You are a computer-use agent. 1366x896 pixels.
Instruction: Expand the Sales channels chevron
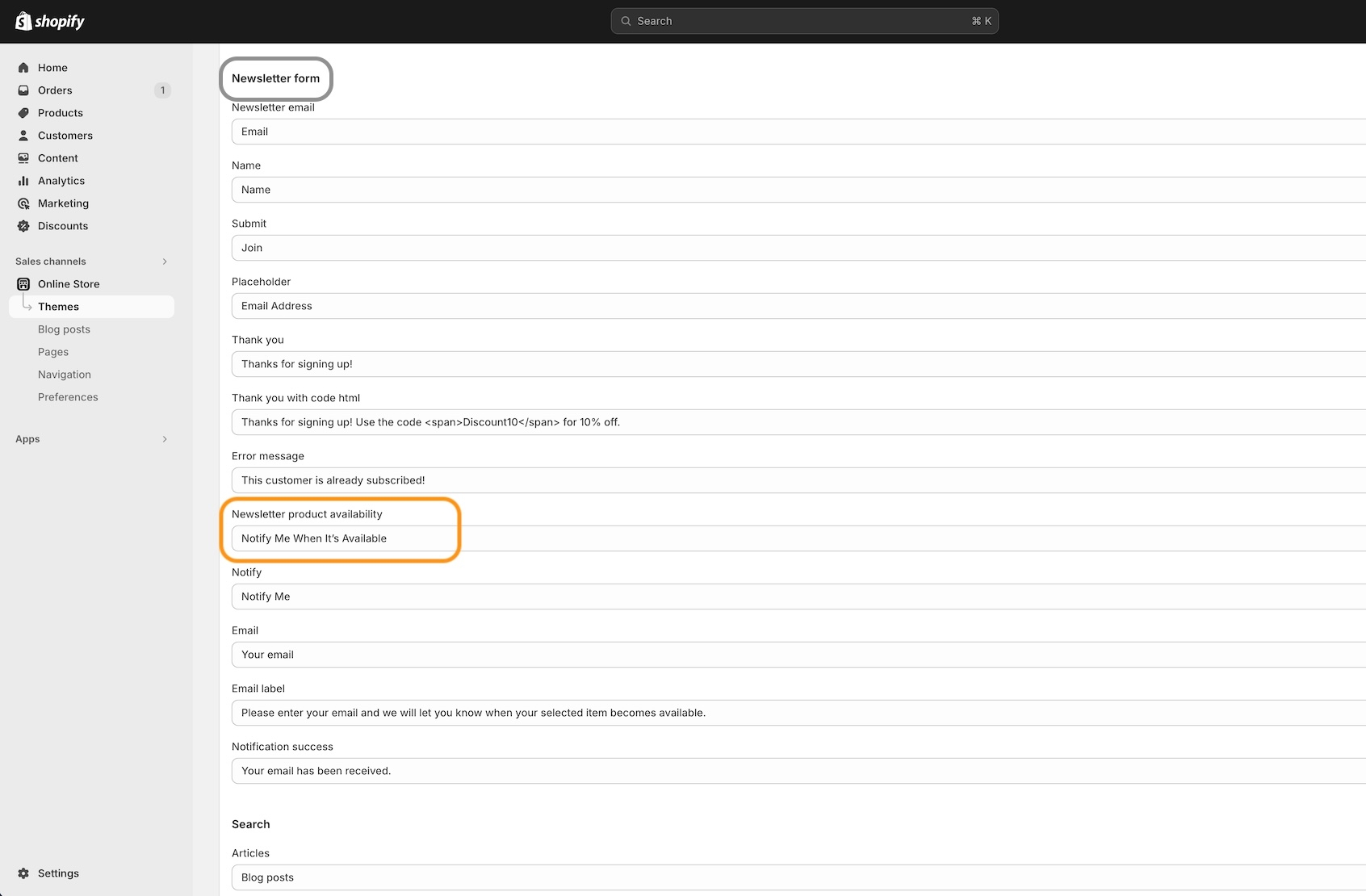pyautogui.click(x=165, y=262)
